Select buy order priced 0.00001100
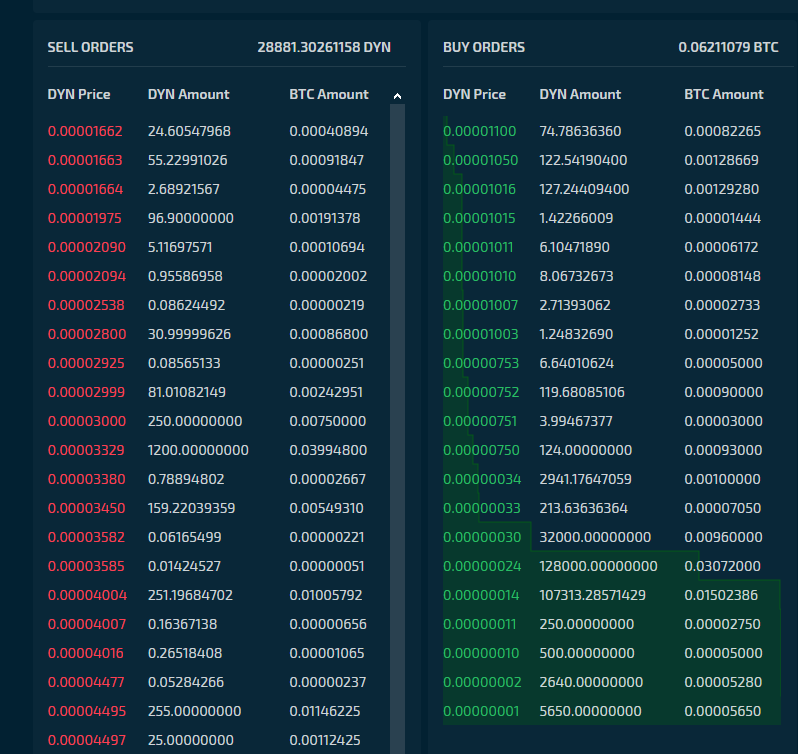This screenshot has height=754, width=798. 611,131
